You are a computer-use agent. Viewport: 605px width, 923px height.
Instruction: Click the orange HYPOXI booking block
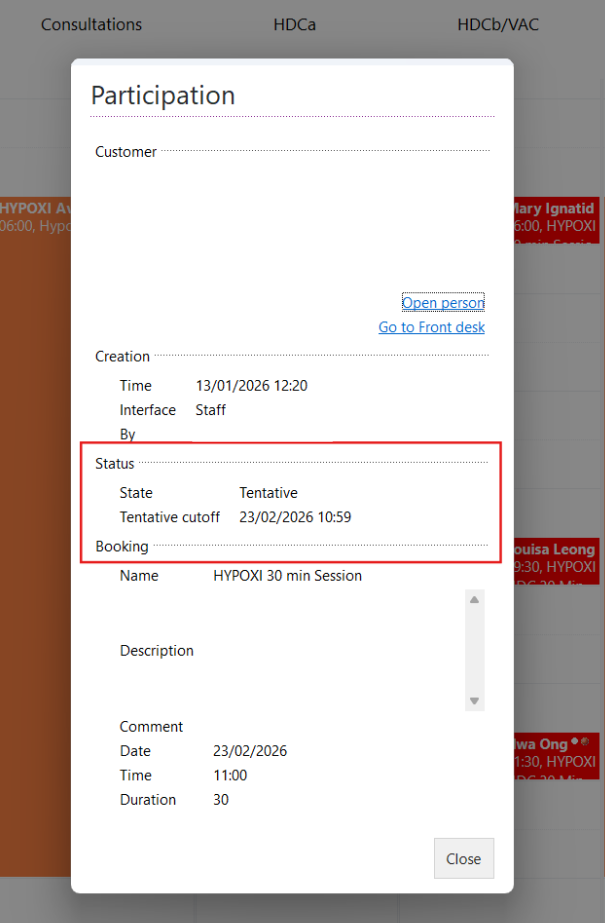coord(35,500)
